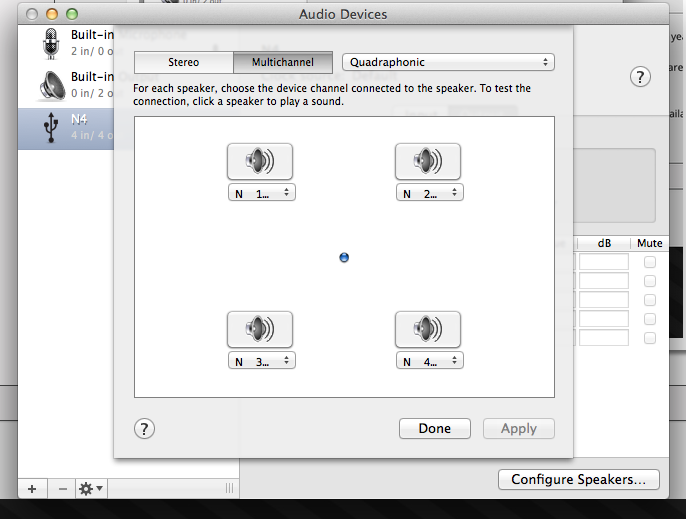The image size is (686, 519).
Task: Click the sidebar resize handle
Action: [229, 488]
